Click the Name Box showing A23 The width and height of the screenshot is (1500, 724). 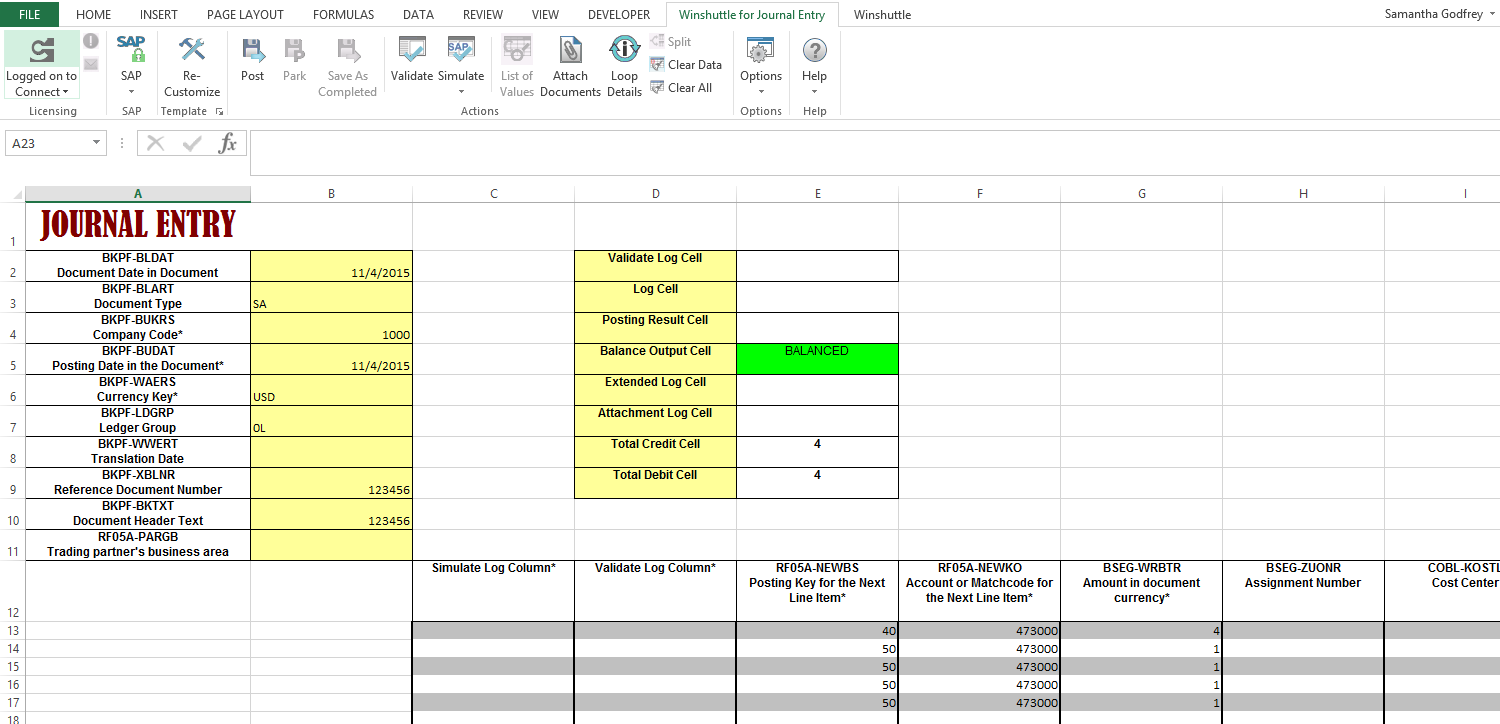pos(48,143)
